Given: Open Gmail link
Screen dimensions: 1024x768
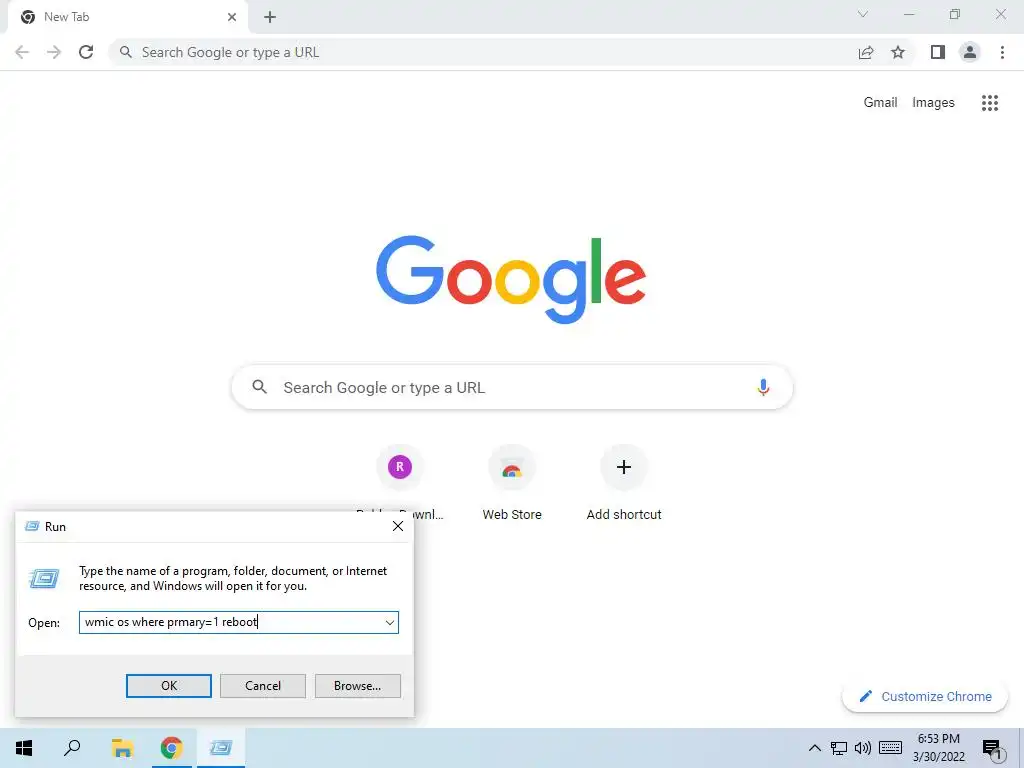Looking at the screenshot, I should [880, 103].
